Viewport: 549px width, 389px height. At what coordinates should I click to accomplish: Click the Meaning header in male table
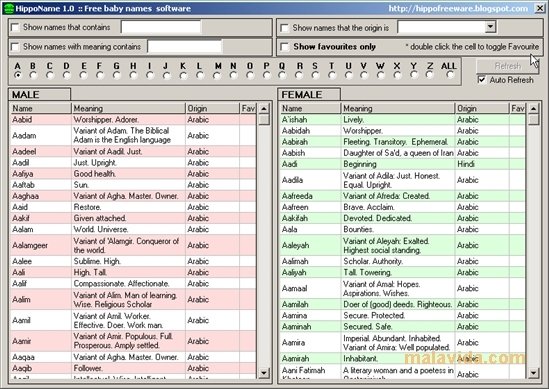click(128, 108)
